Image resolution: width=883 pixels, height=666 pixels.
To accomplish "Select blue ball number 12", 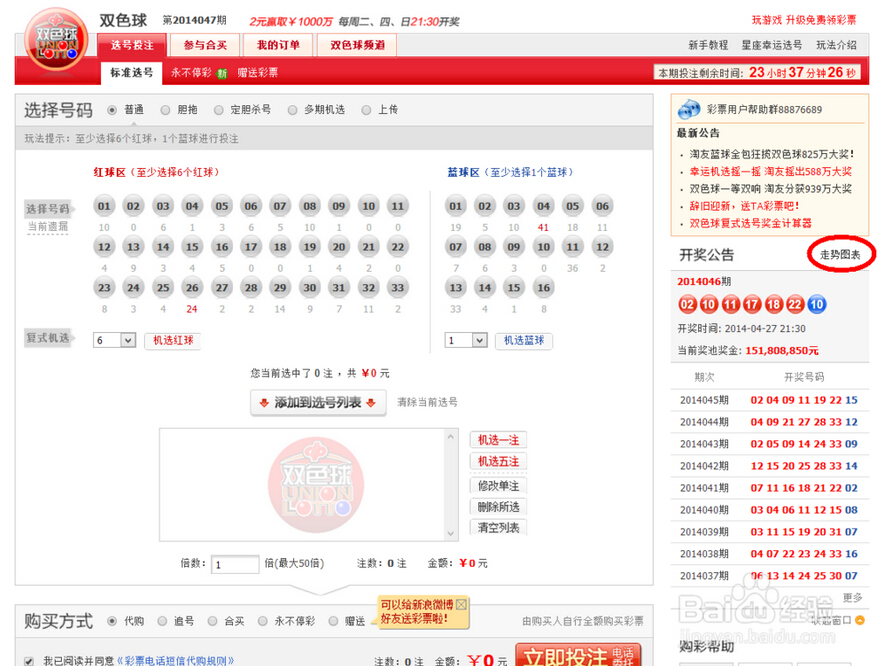I will coord(601,247).
